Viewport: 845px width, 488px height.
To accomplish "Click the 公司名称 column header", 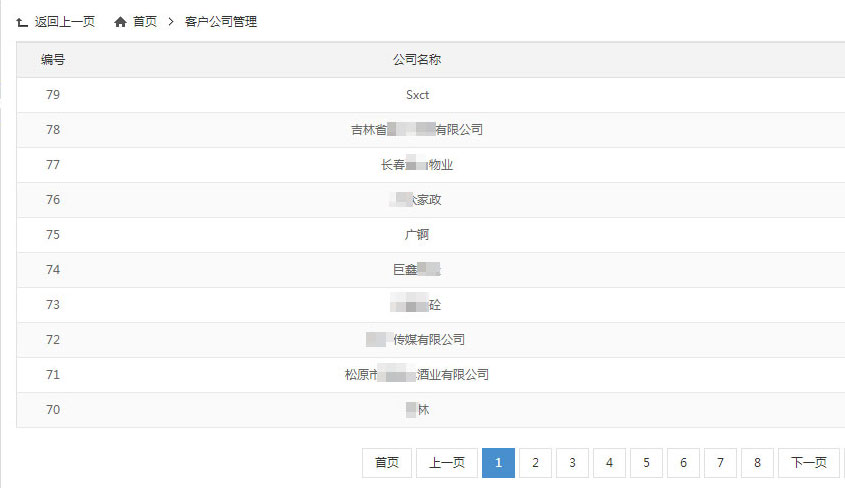I will [417, 60].
